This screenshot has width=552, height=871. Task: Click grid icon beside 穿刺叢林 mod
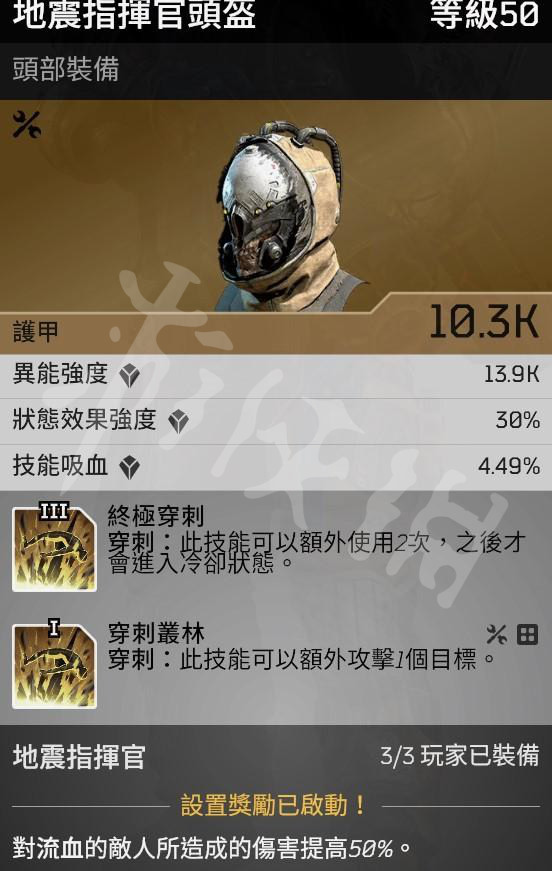(x=527, y=634)
